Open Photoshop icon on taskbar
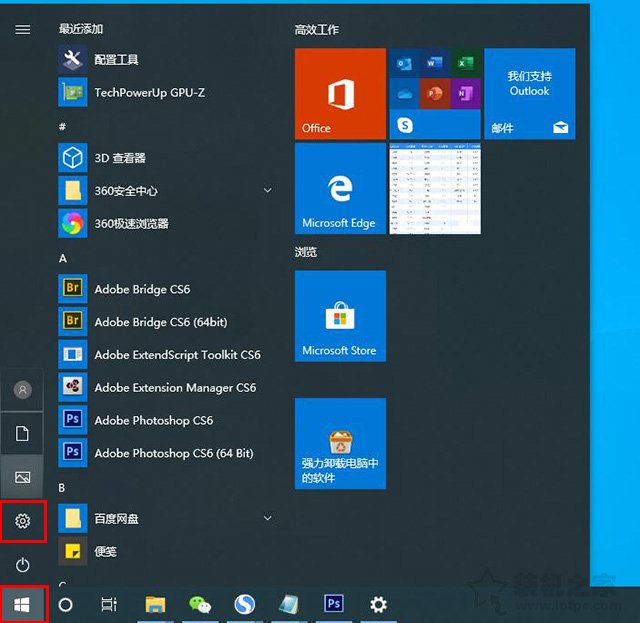The height and width of the screenshot is (623, 640). tap(334, 604)
